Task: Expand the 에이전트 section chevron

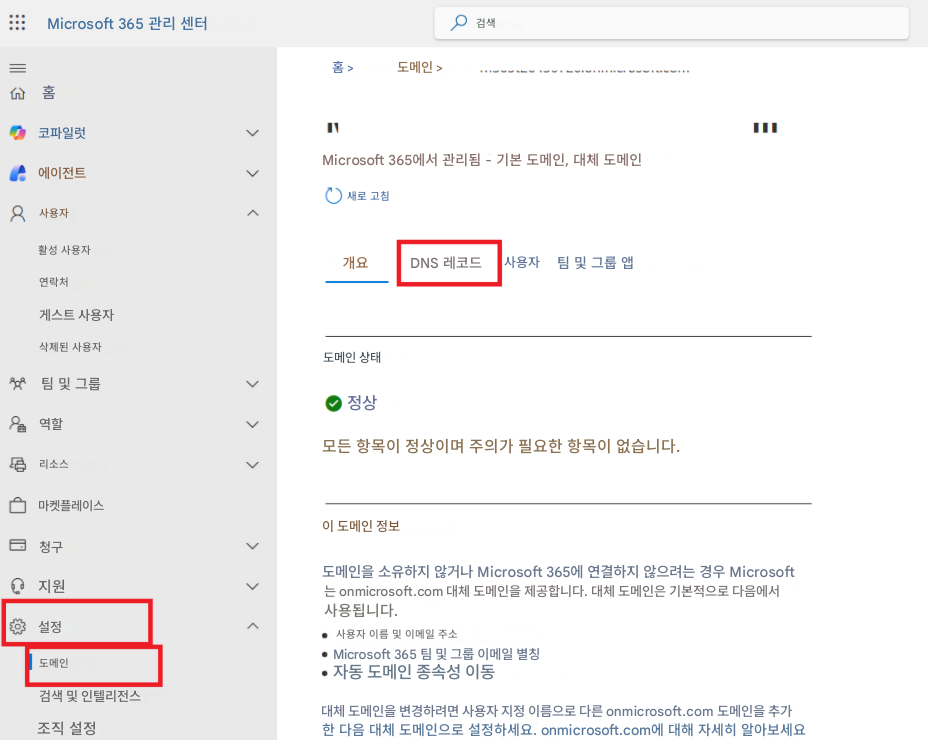Action: click(253, 173)
